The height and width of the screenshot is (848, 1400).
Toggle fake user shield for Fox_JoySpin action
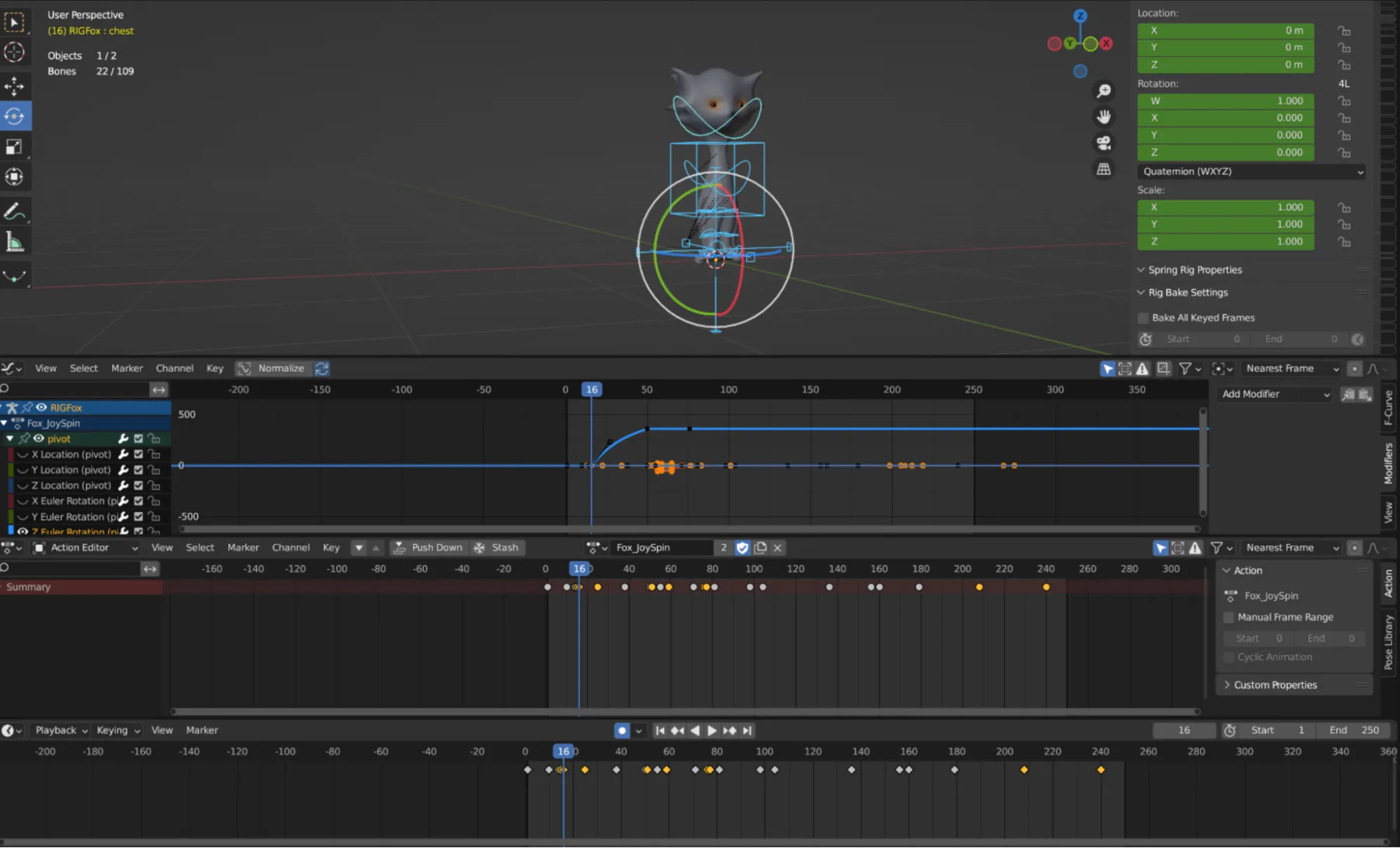tap(742, 548)
